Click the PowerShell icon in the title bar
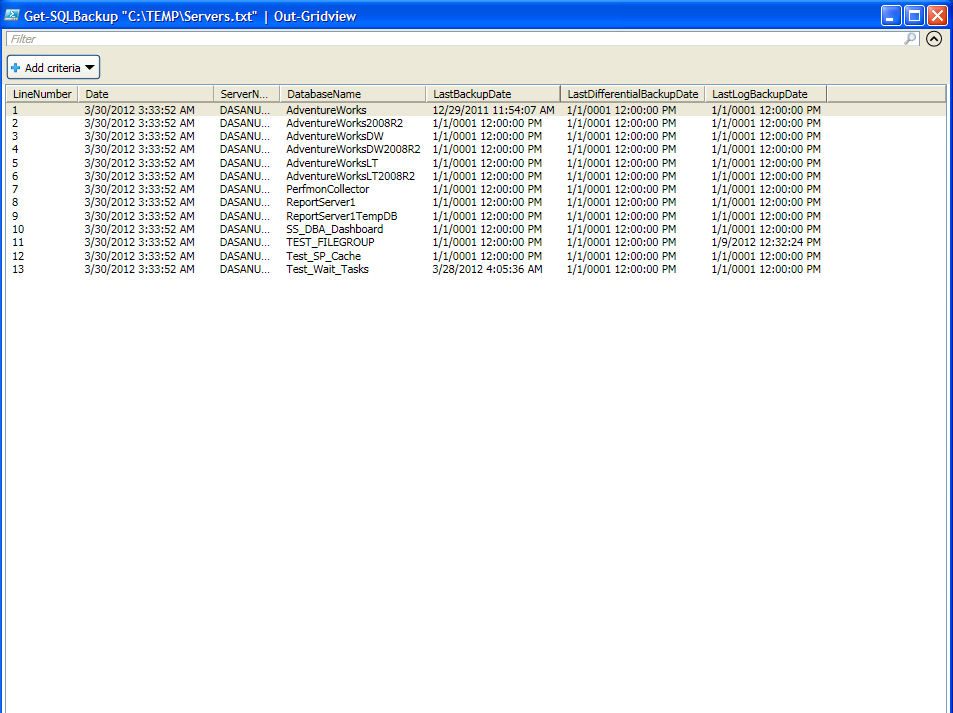The width and height of the screenshot is (953, 713). 14,15
